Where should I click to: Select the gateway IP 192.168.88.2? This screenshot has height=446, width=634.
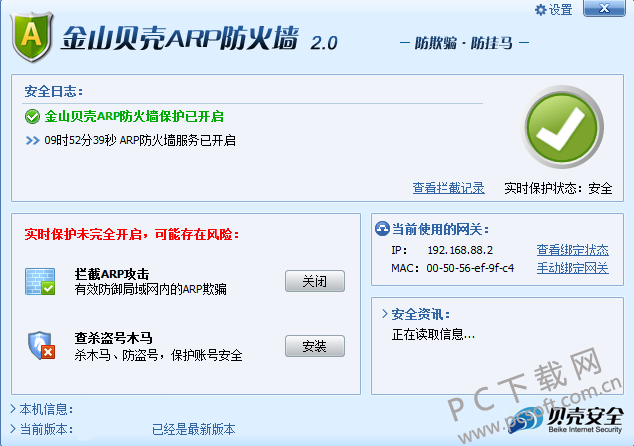[460, 250]
